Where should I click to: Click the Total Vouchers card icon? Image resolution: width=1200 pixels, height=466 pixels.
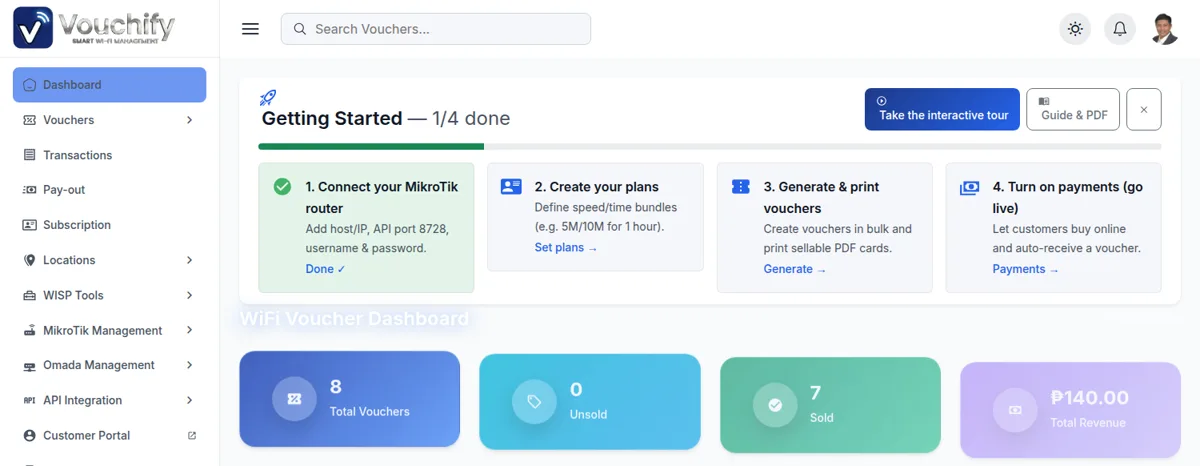(294, 398)
